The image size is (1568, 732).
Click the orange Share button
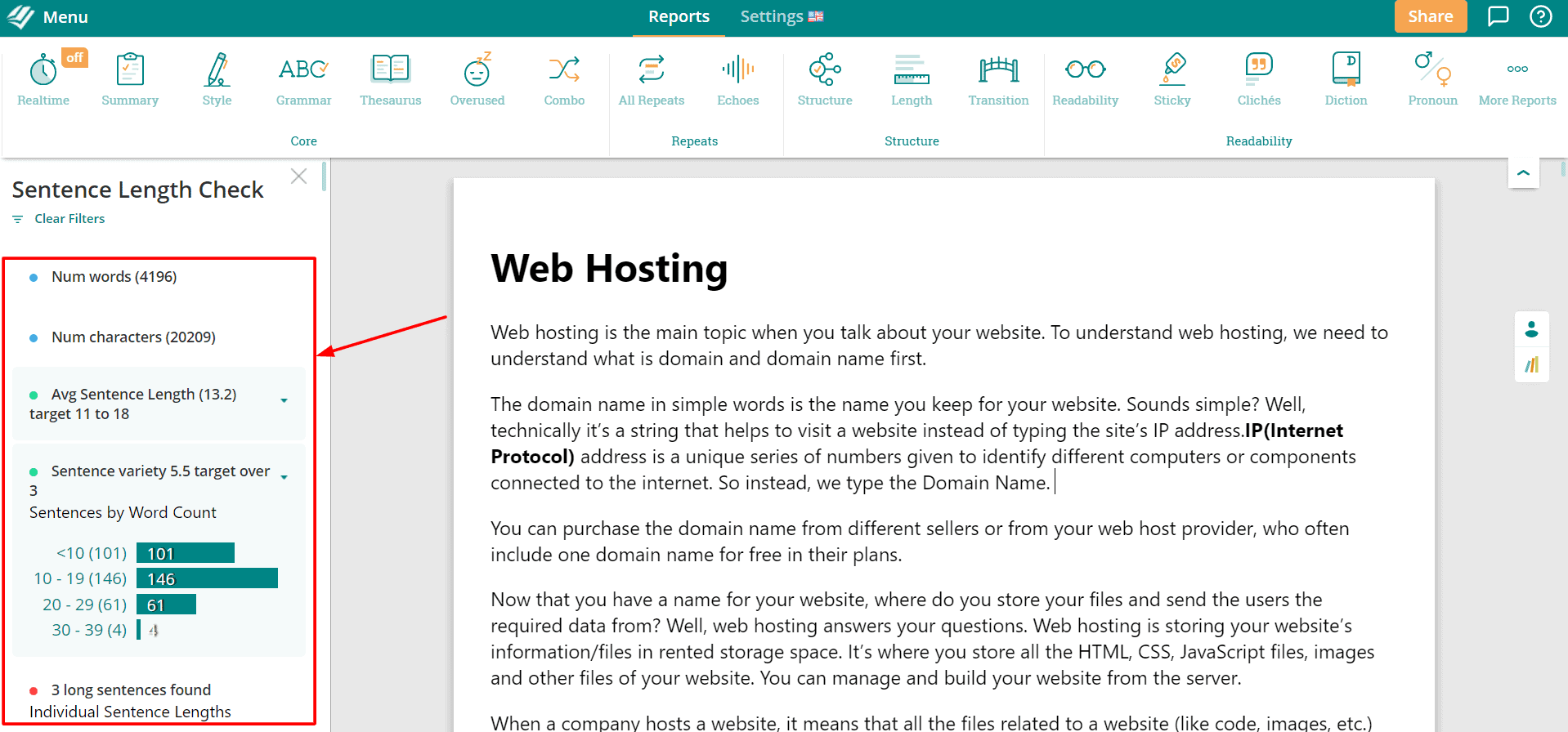[1430, 16]
